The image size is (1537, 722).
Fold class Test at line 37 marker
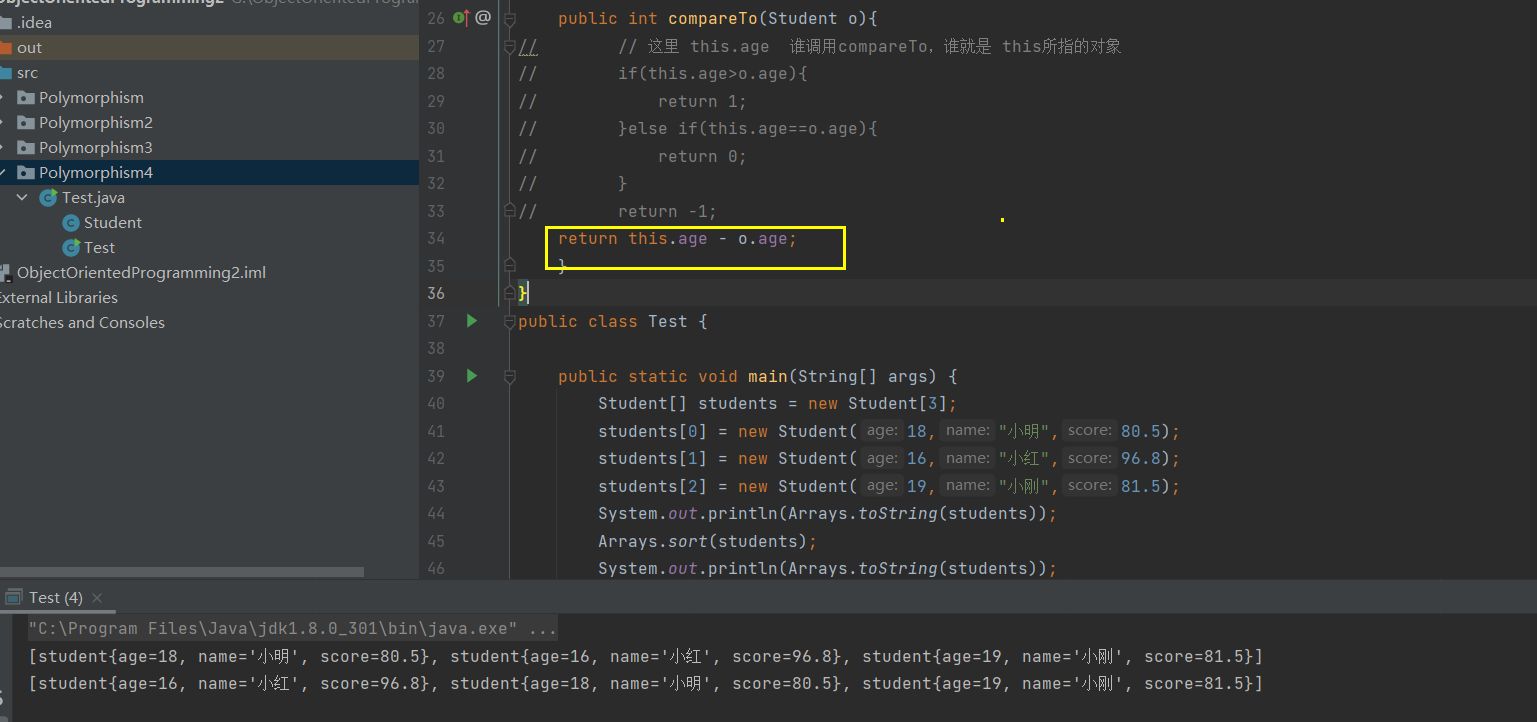click(x=510, y=321)
